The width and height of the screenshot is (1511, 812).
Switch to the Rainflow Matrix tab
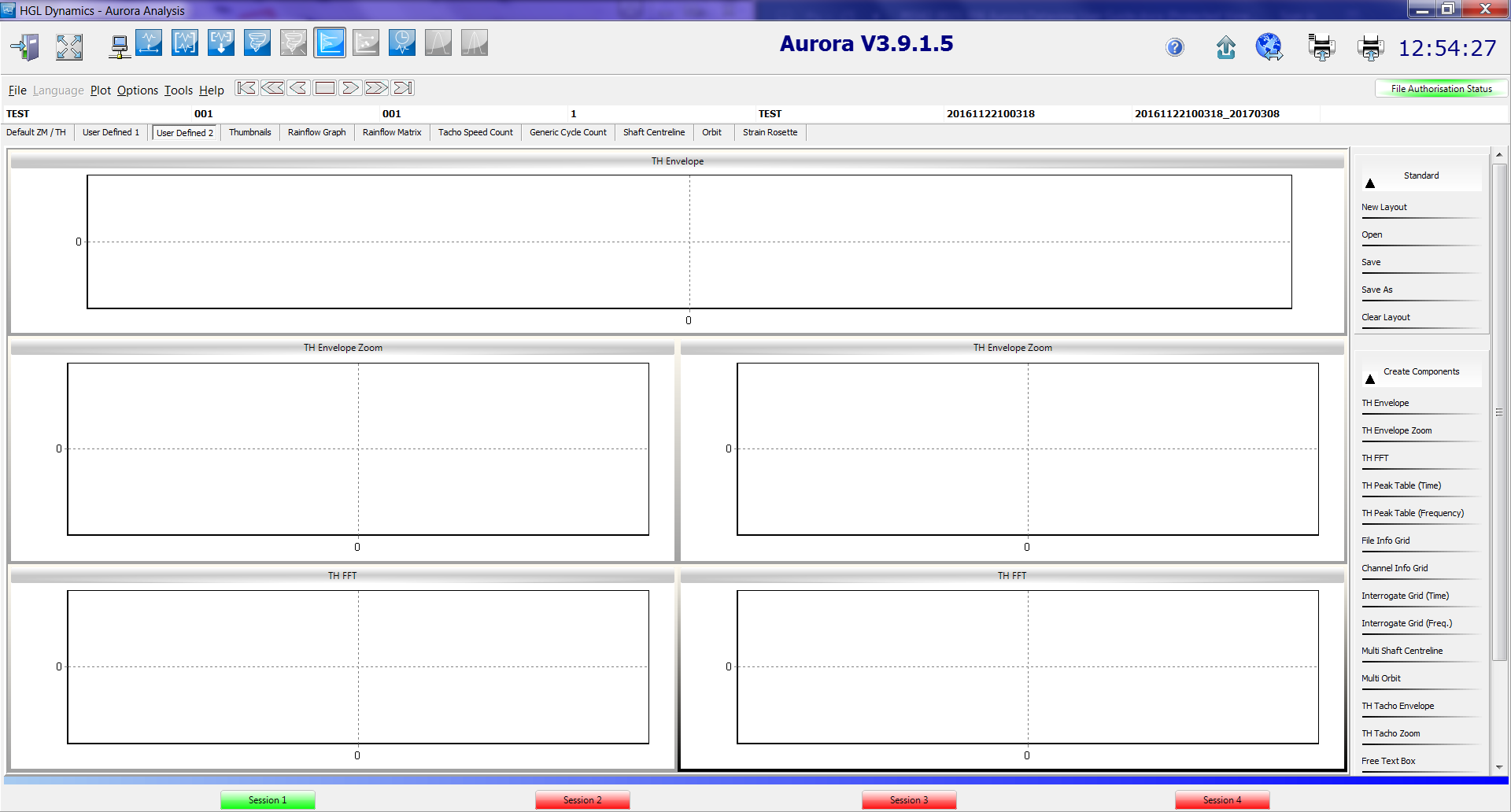[392, 132]
